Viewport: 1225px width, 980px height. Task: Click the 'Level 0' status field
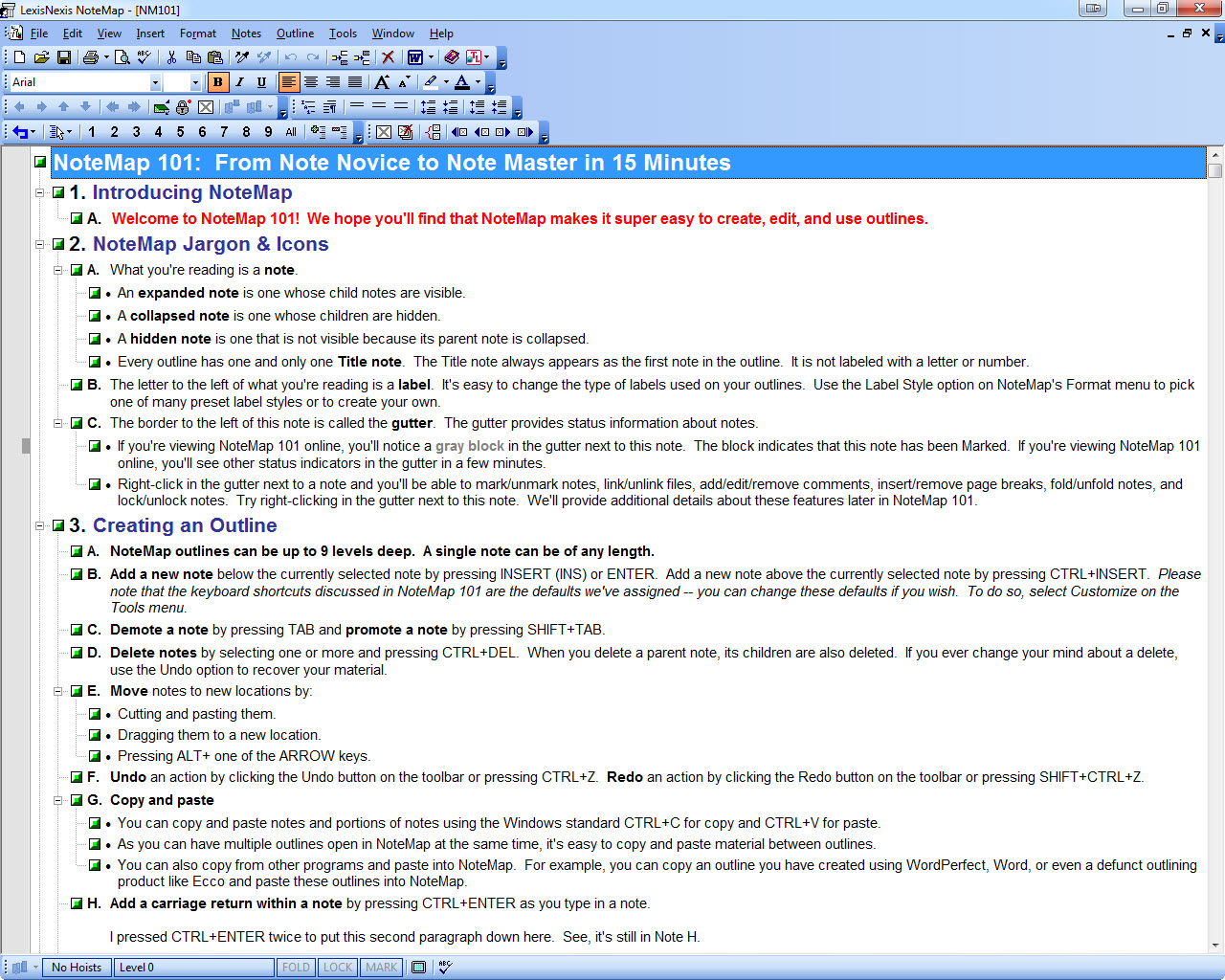(194, 968)
